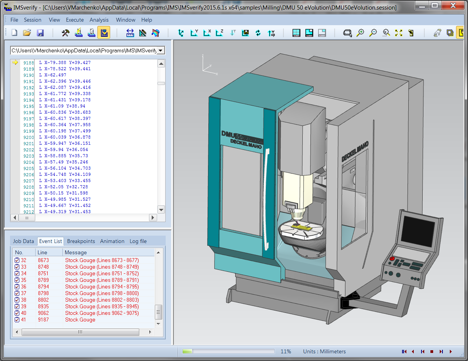Click the code panel scroll down arrow
The height and width of the screenshot is (361, 468).
coord(161,210)
